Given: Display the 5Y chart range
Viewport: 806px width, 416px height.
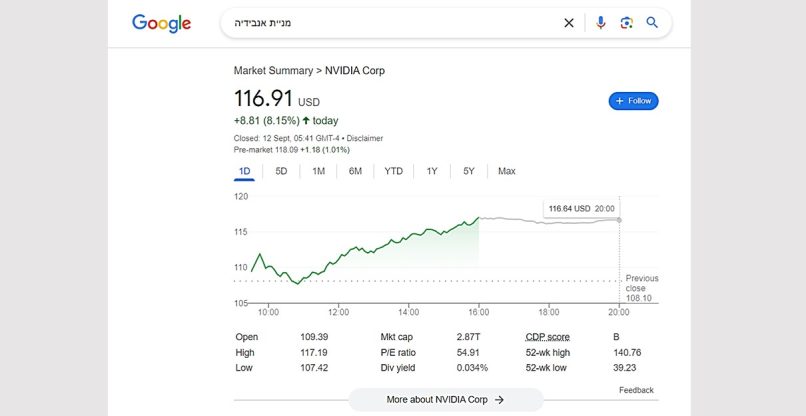Looking at the screenshot, I should [x=469, y=171].
